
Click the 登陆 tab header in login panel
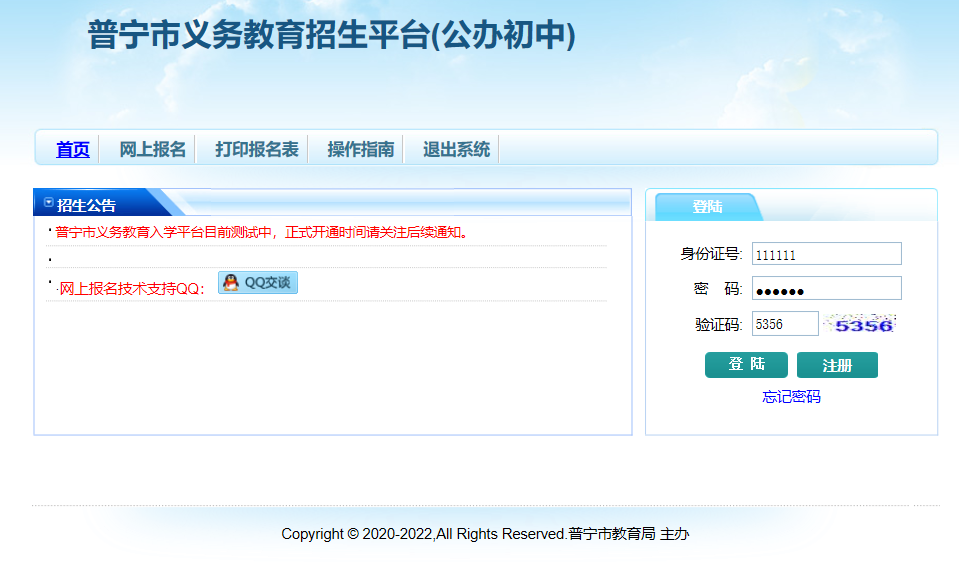(708, 207)
